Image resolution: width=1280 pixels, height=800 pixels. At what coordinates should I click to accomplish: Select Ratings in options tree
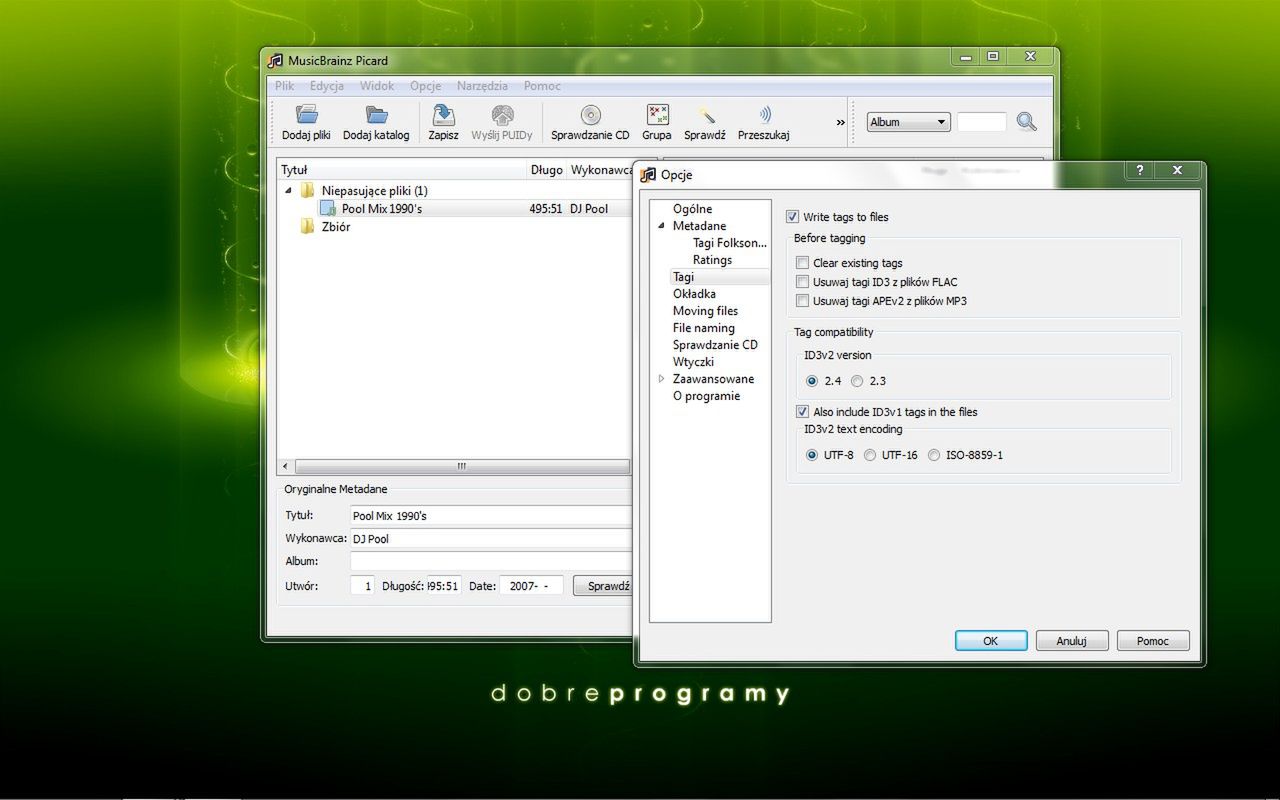pyautogui.click(x=712, y=260)
